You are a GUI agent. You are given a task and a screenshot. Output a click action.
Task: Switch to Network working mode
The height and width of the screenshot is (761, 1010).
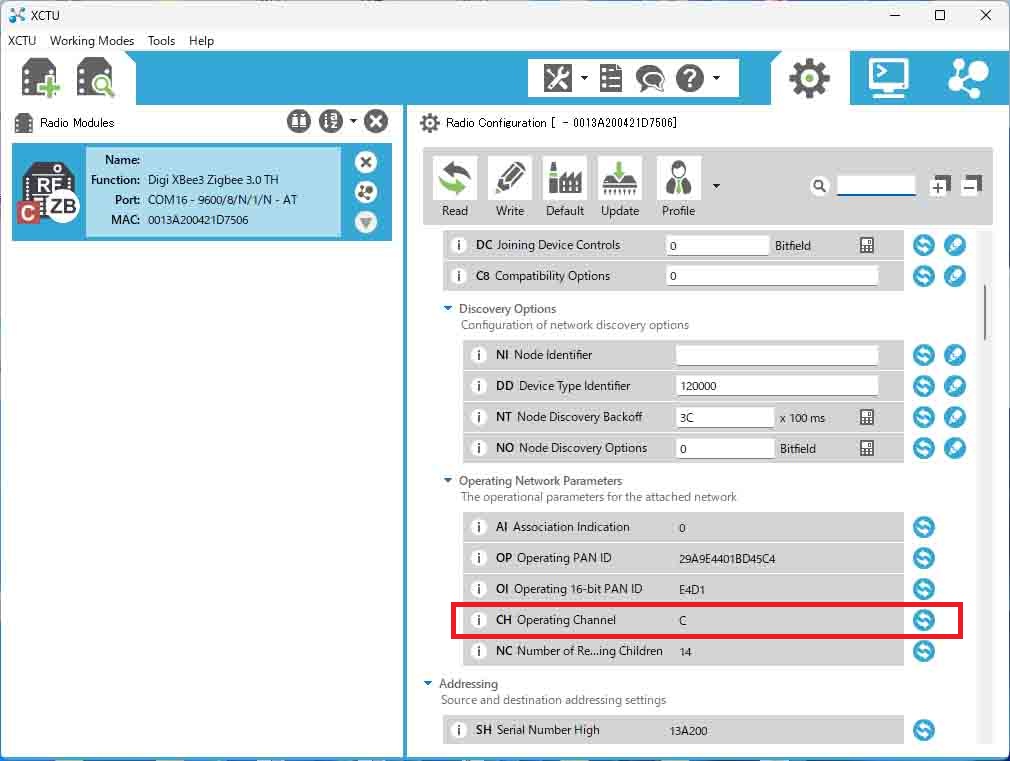click(x=966, y=78)
